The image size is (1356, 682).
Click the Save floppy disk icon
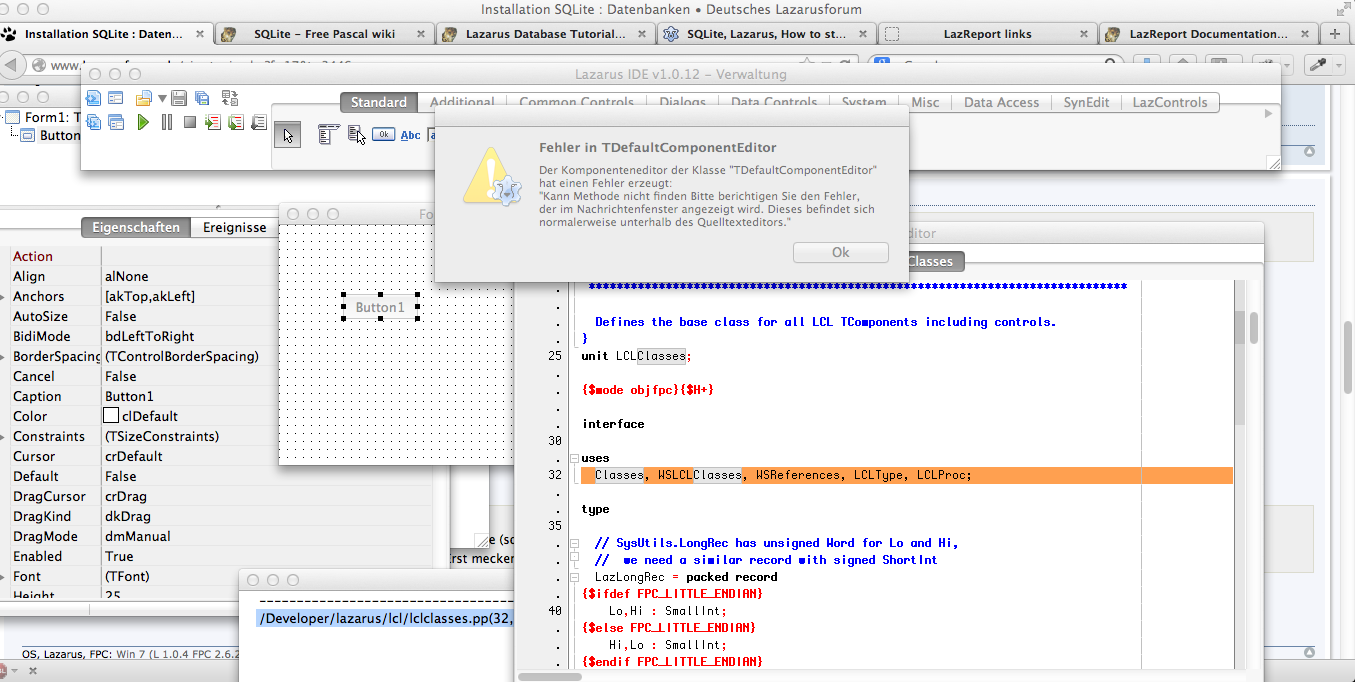coord(179,98)
